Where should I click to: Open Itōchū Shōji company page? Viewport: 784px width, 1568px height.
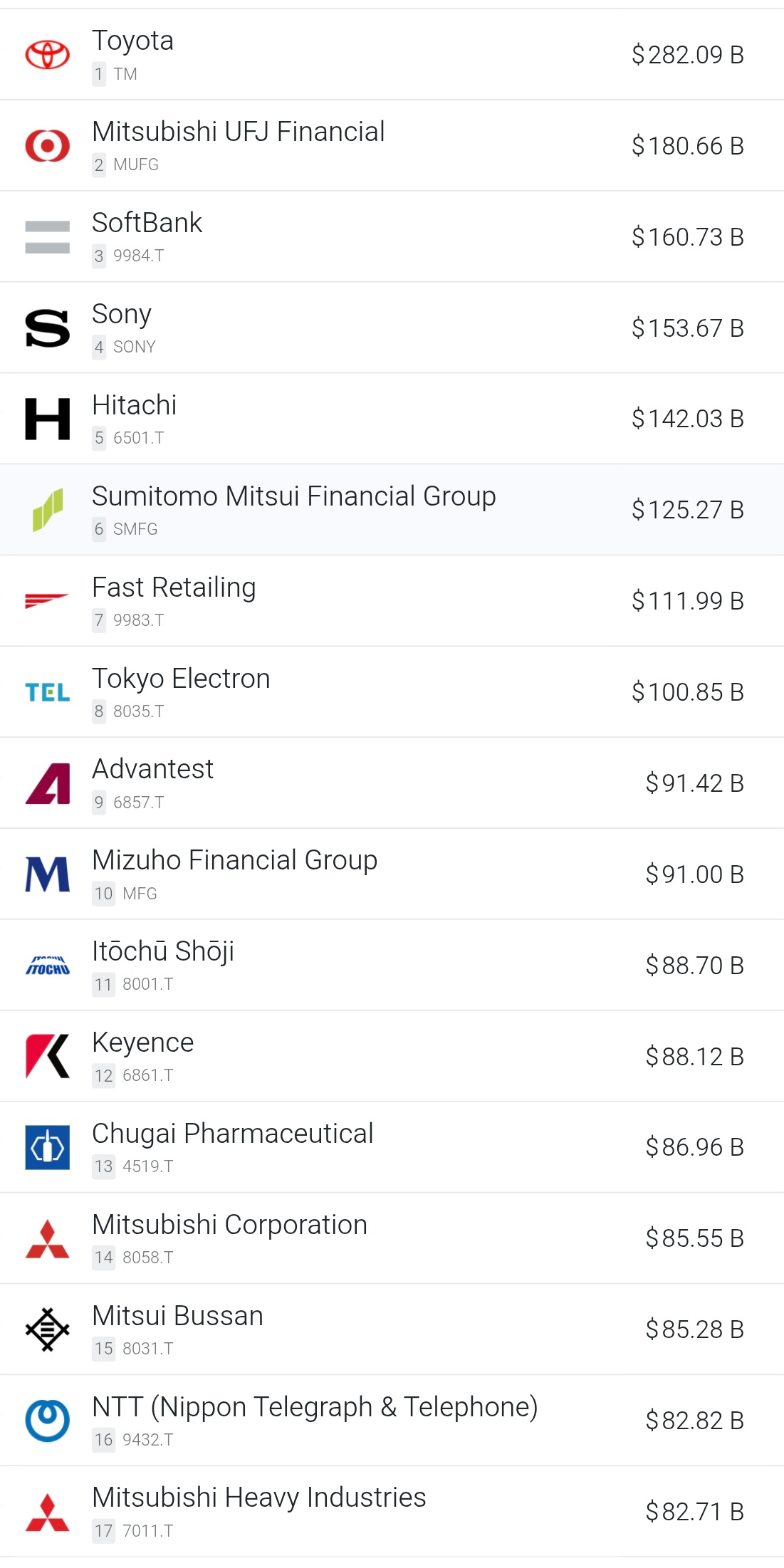point(163,951)
